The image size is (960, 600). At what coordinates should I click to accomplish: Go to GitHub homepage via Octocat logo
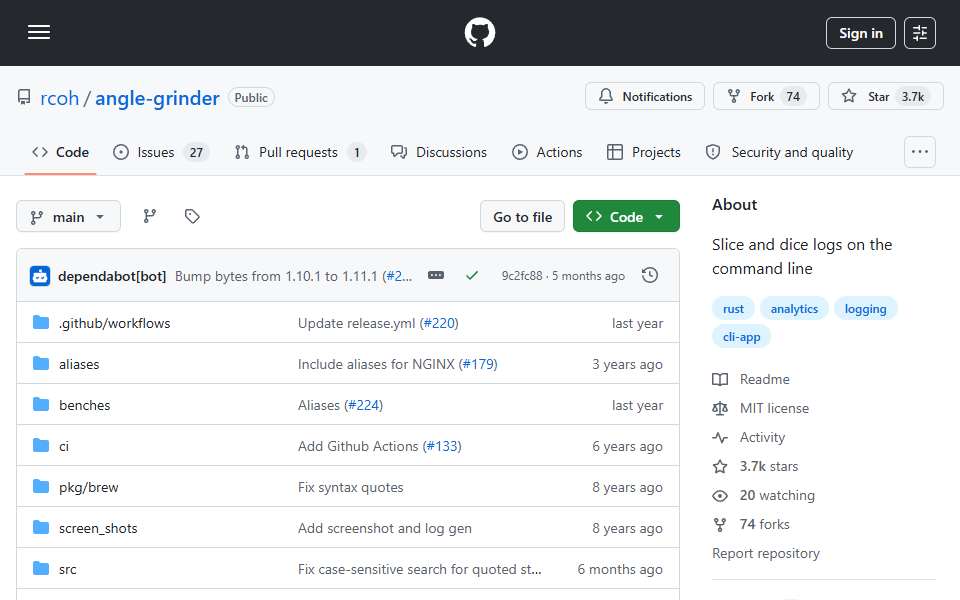pyautogui.click(x=479, y=32)
